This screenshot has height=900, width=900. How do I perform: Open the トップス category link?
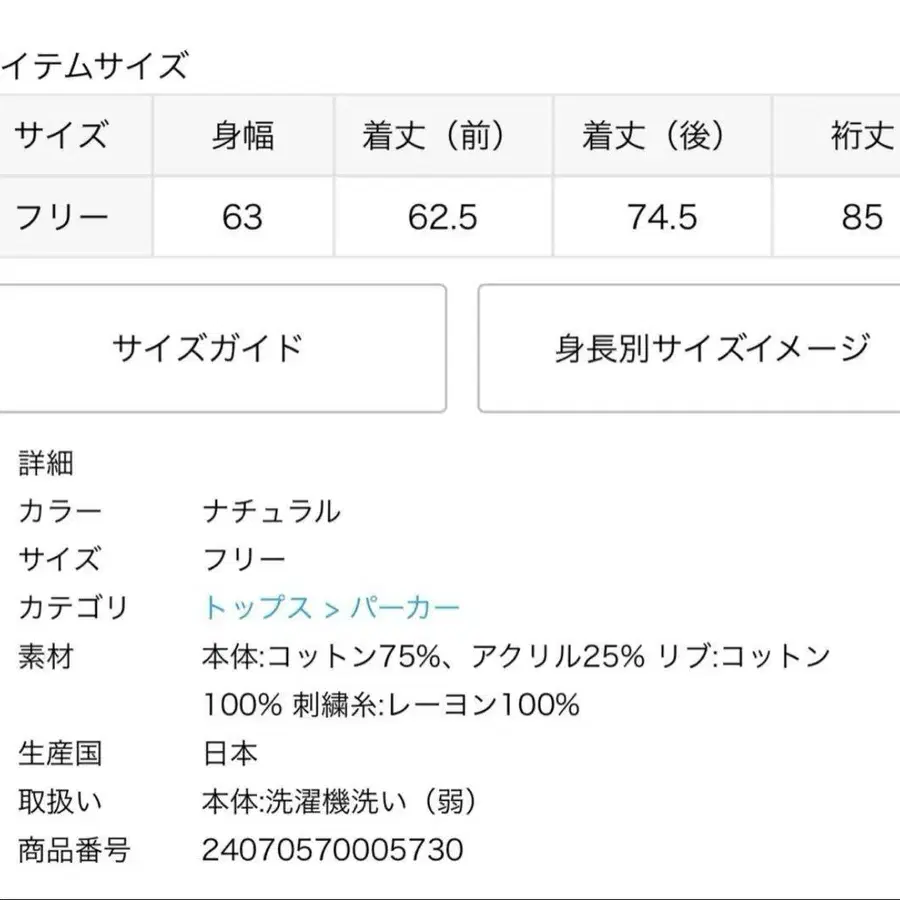tap(256, 607)
